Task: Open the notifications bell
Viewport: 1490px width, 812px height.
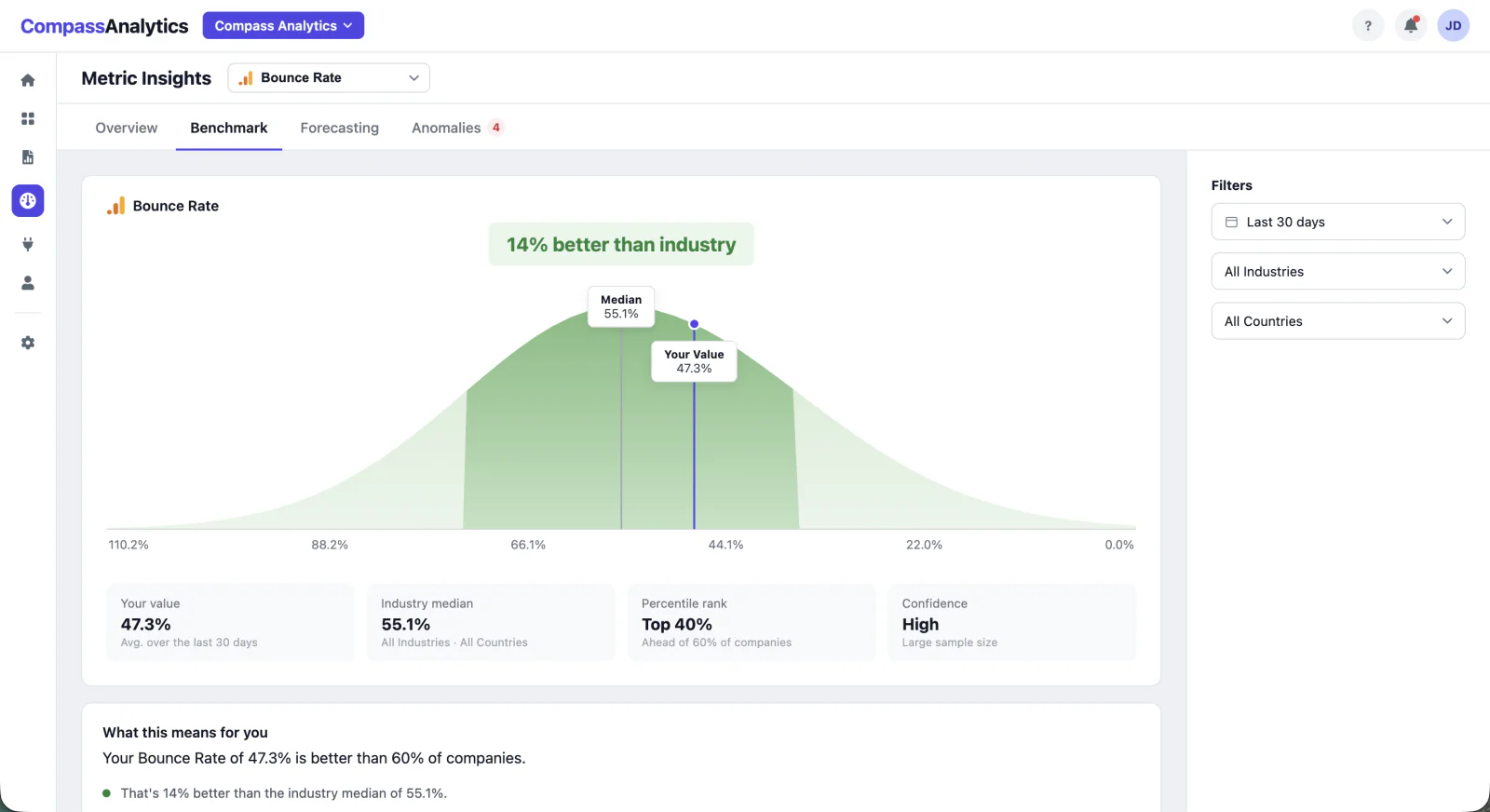Action: click(1411, 26)
